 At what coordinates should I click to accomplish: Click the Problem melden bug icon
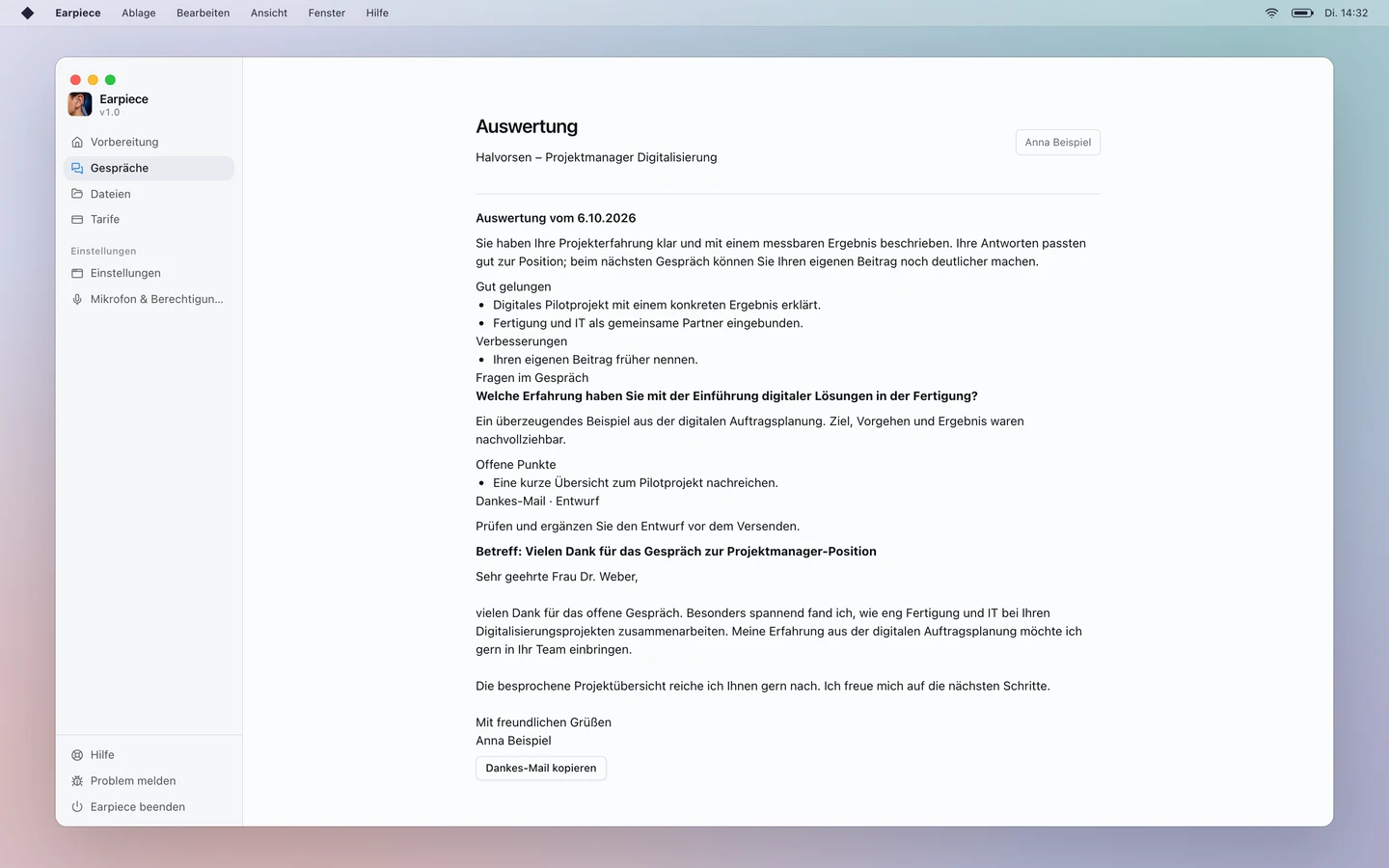pyautogui.click(x=77, y=781)
